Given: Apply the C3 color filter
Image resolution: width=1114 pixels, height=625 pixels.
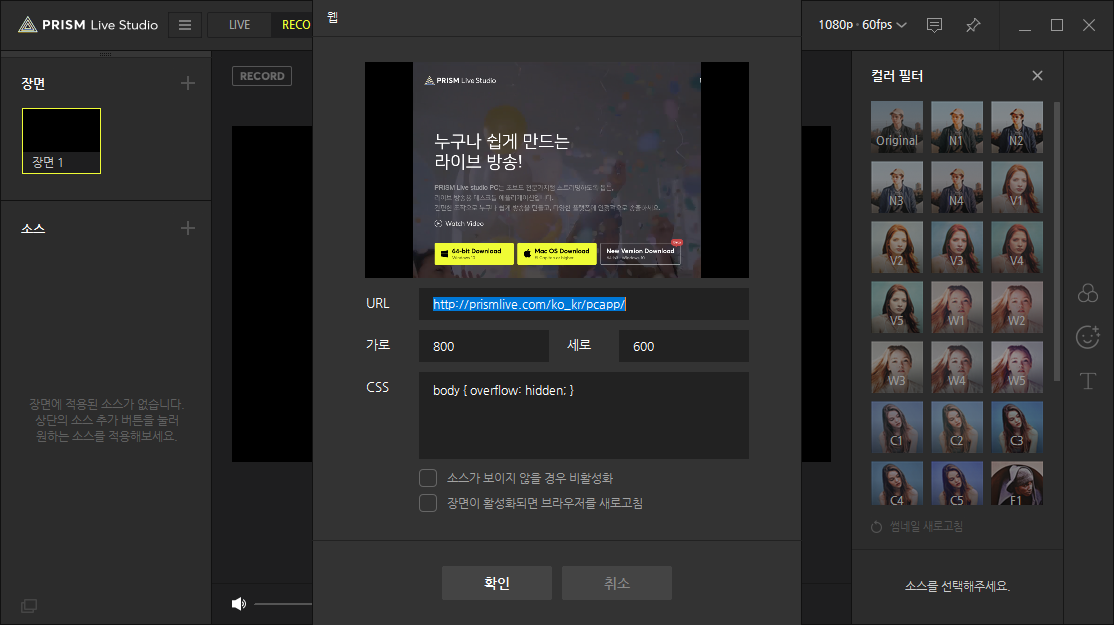Looking at the screenshot, I should tap(1017, 428).
